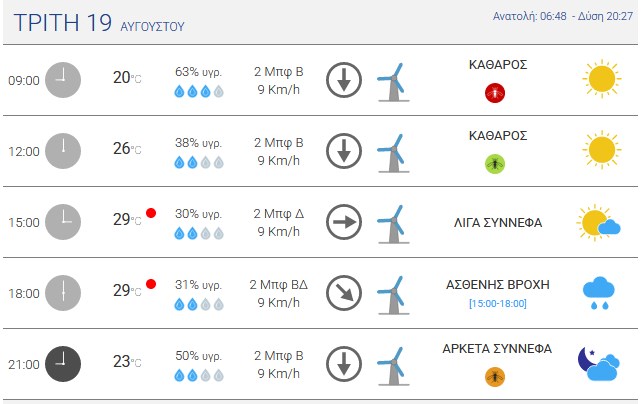The width and height of the screenshot is (642, 404).
Task: Open the [15:00-18:00] rain time link
Action: click(x=498, y=304)
